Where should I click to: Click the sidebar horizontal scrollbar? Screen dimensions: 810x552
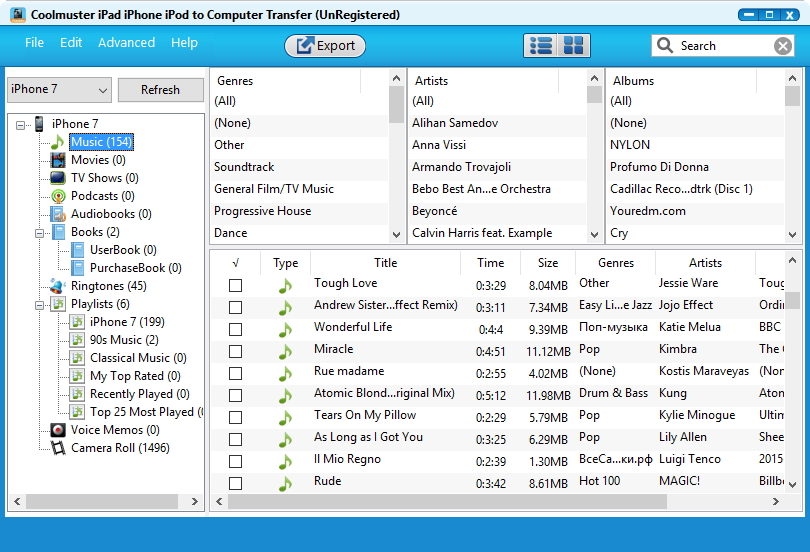(100, 501)
